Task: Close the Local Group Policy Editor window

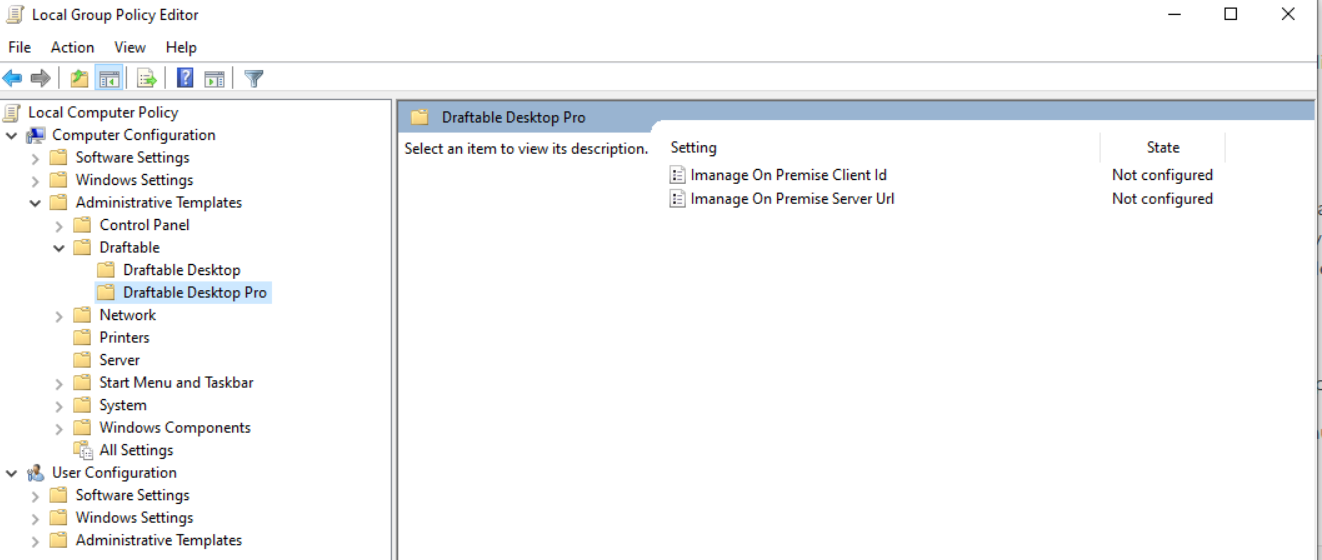Action: click(x=1288, y=14)
